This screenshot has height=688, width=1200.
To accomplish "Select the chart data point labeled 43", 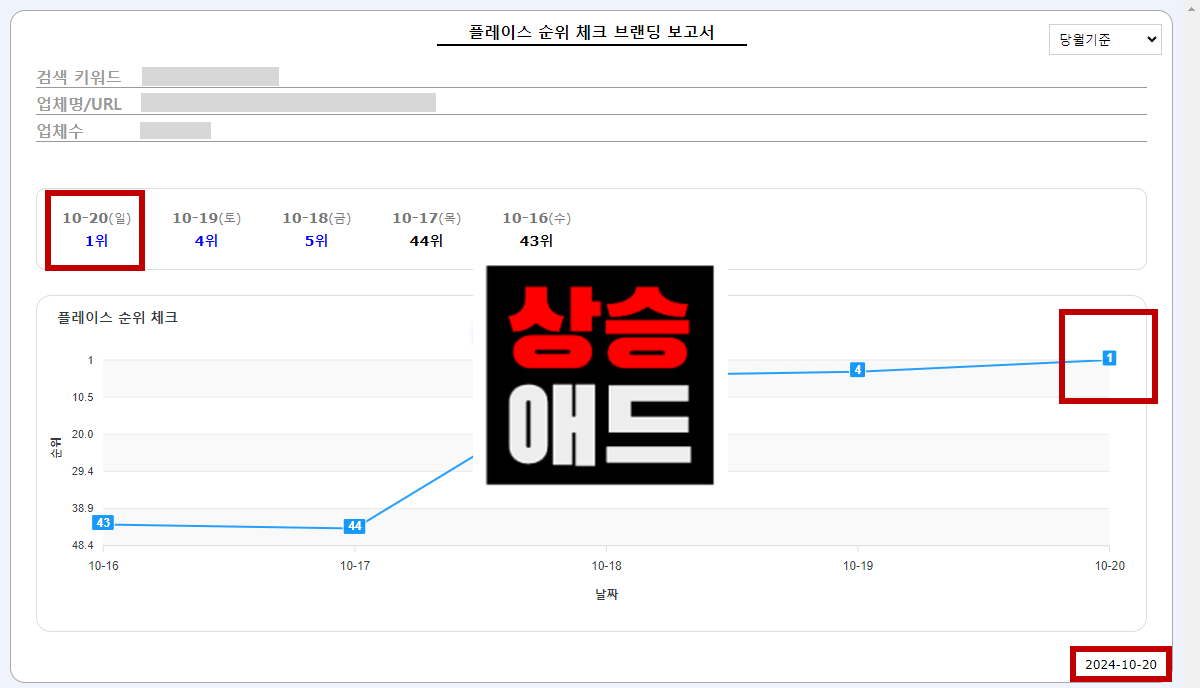I will click(103, 522).
